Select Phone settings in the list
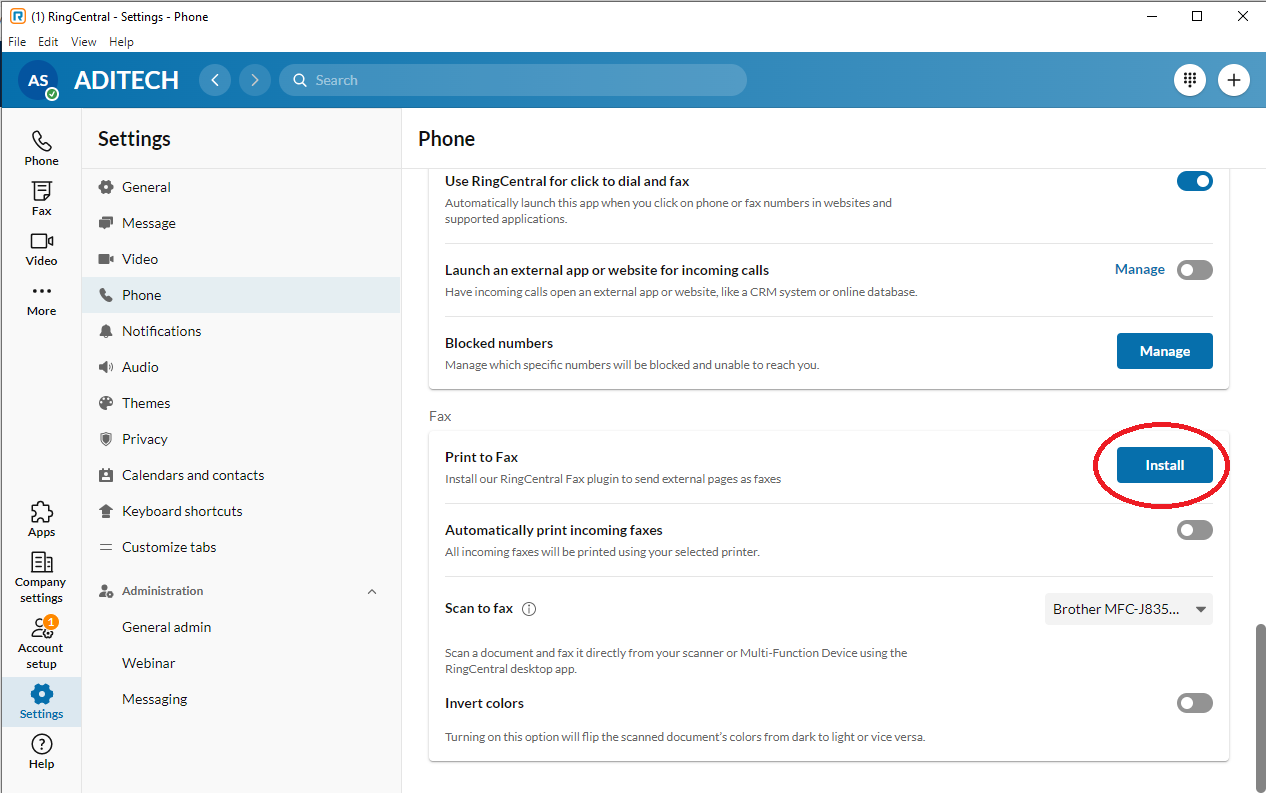 point(241,295)
